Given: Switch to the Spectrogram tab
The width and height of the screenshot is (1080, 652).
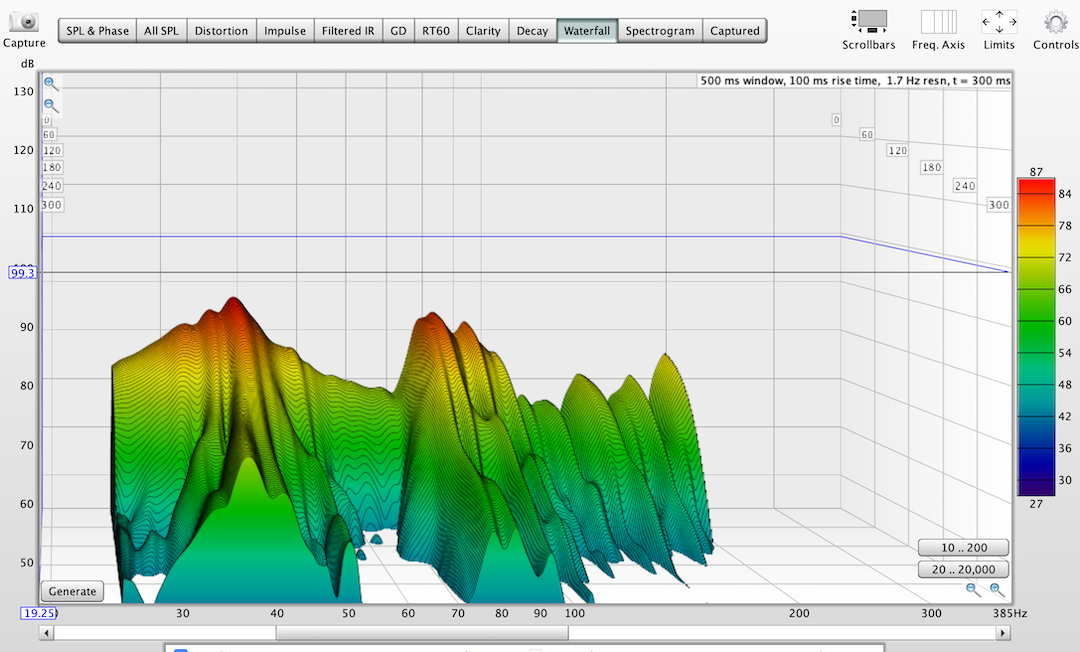Looking at the screenshot, I should coord(660,31).
